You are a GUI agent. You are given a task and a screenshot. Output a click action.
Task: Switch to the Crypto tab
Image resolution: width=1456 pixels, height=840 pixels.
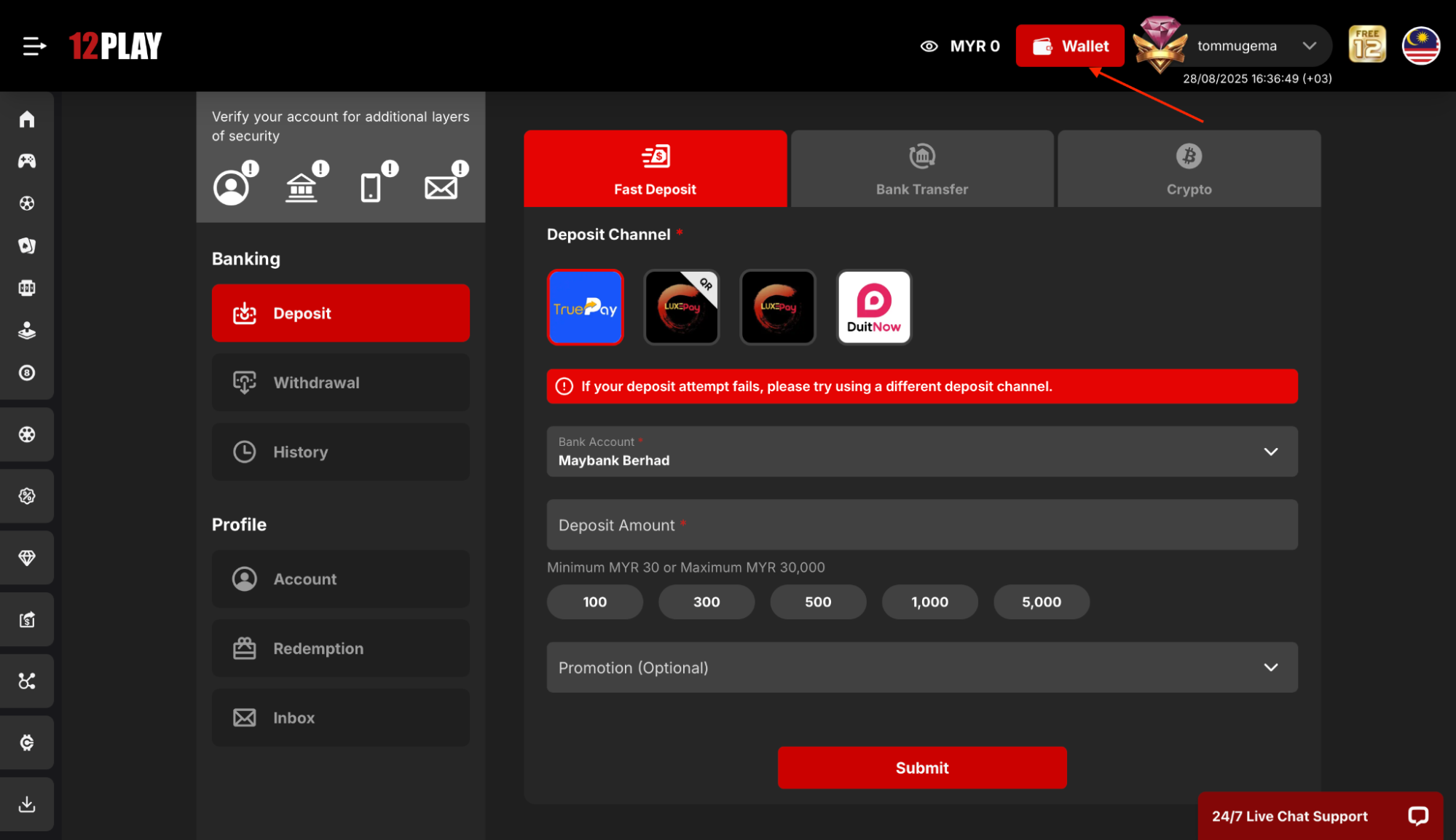[x=1188, y=168]
